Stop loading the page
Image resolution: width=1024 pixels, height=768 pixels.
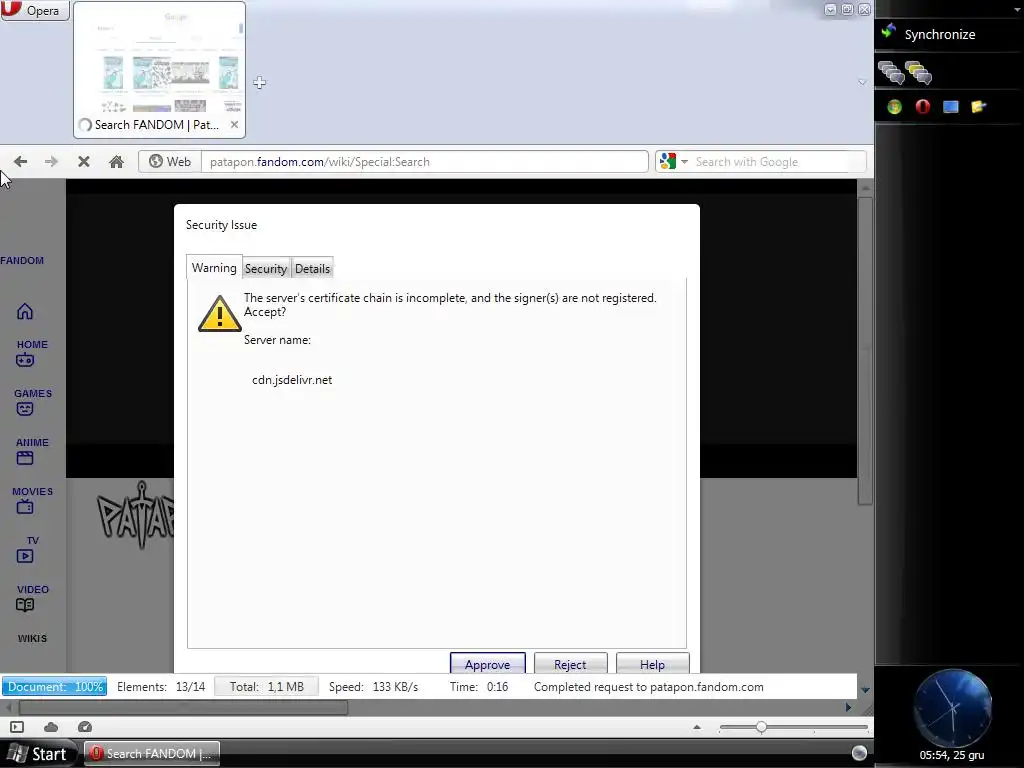[x=84, y=161]
